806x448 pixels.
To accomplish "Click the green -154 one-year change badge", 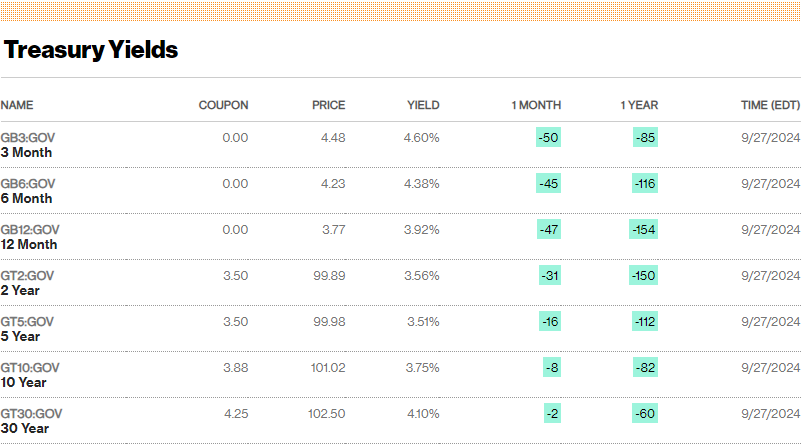I will pos(643,229).
